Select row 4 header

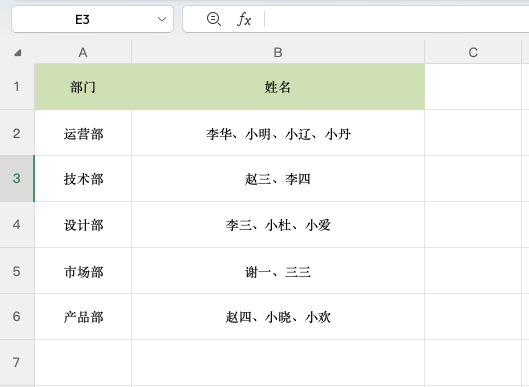coord(17,225)
